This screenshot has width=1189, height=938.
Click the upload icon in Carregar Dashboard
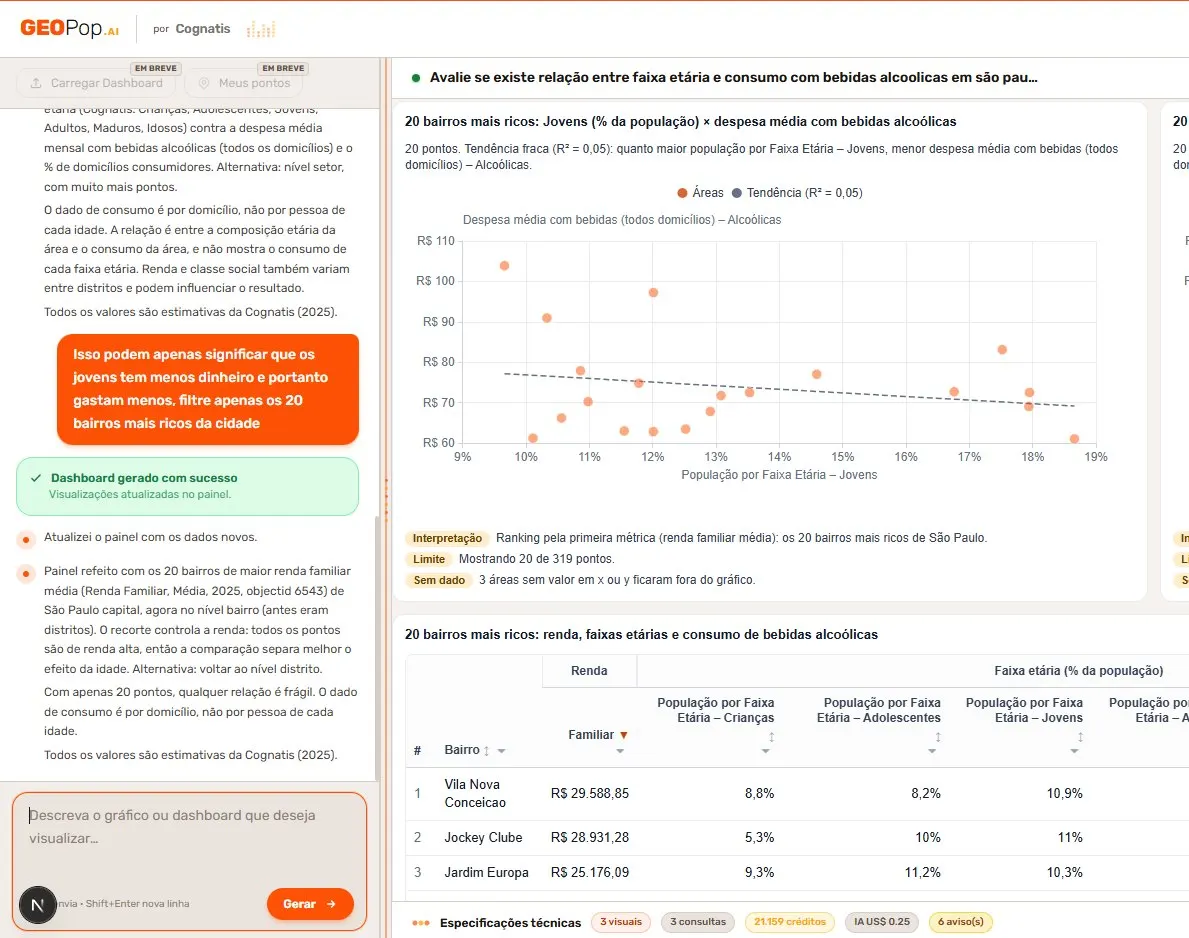point(36,83)
